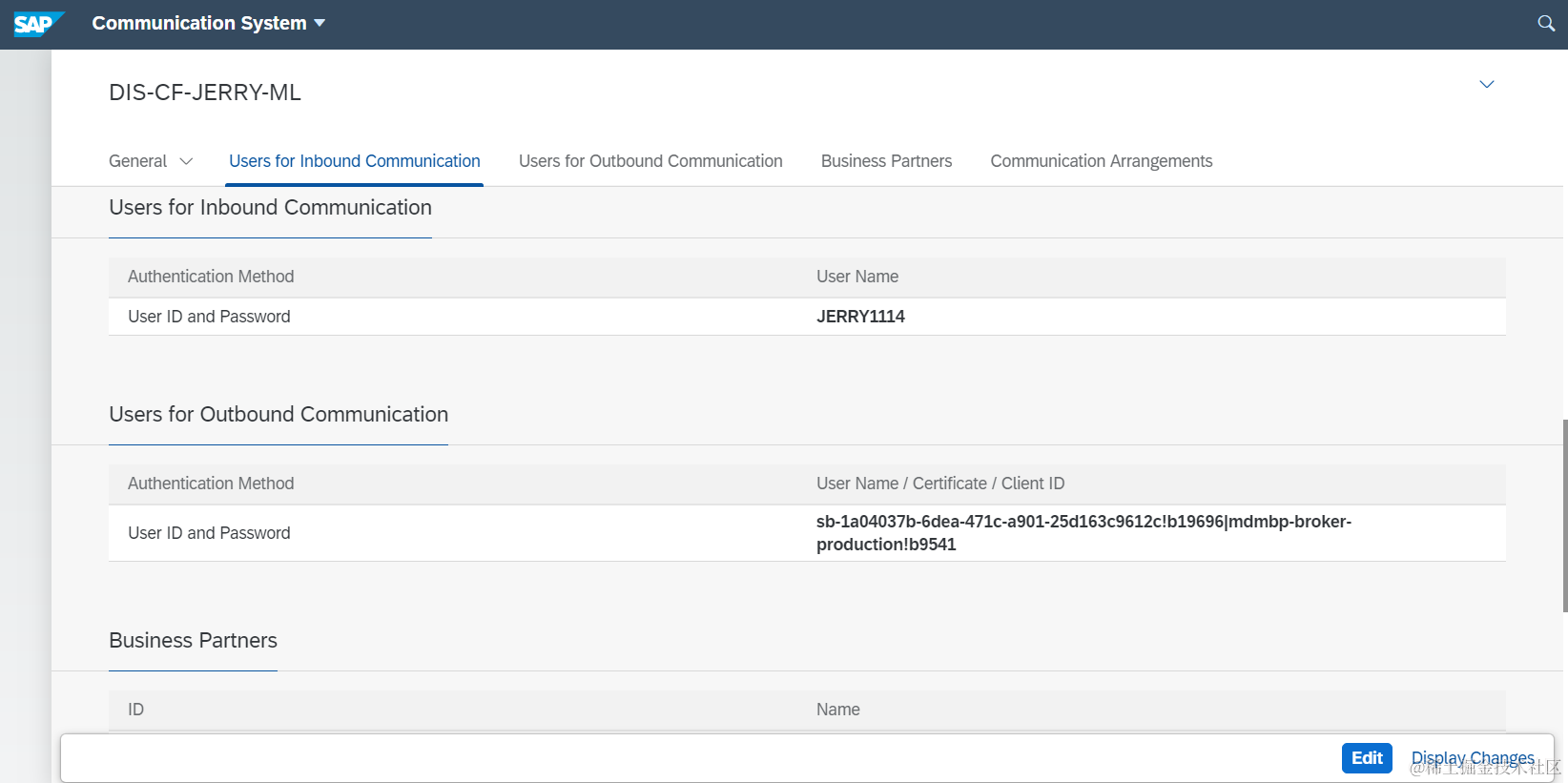Switch to Users for Outbound Communication tab

[650, 161]
